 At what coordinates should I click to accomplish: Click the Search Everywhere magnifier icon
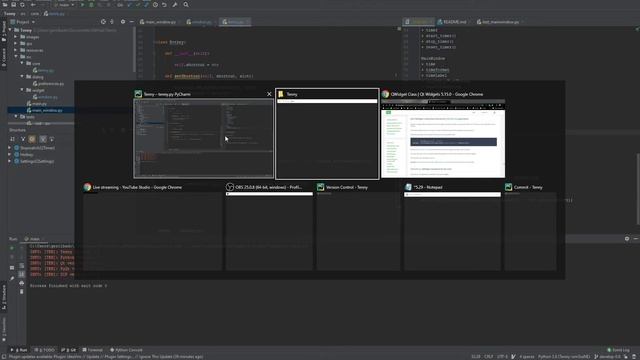186,4
